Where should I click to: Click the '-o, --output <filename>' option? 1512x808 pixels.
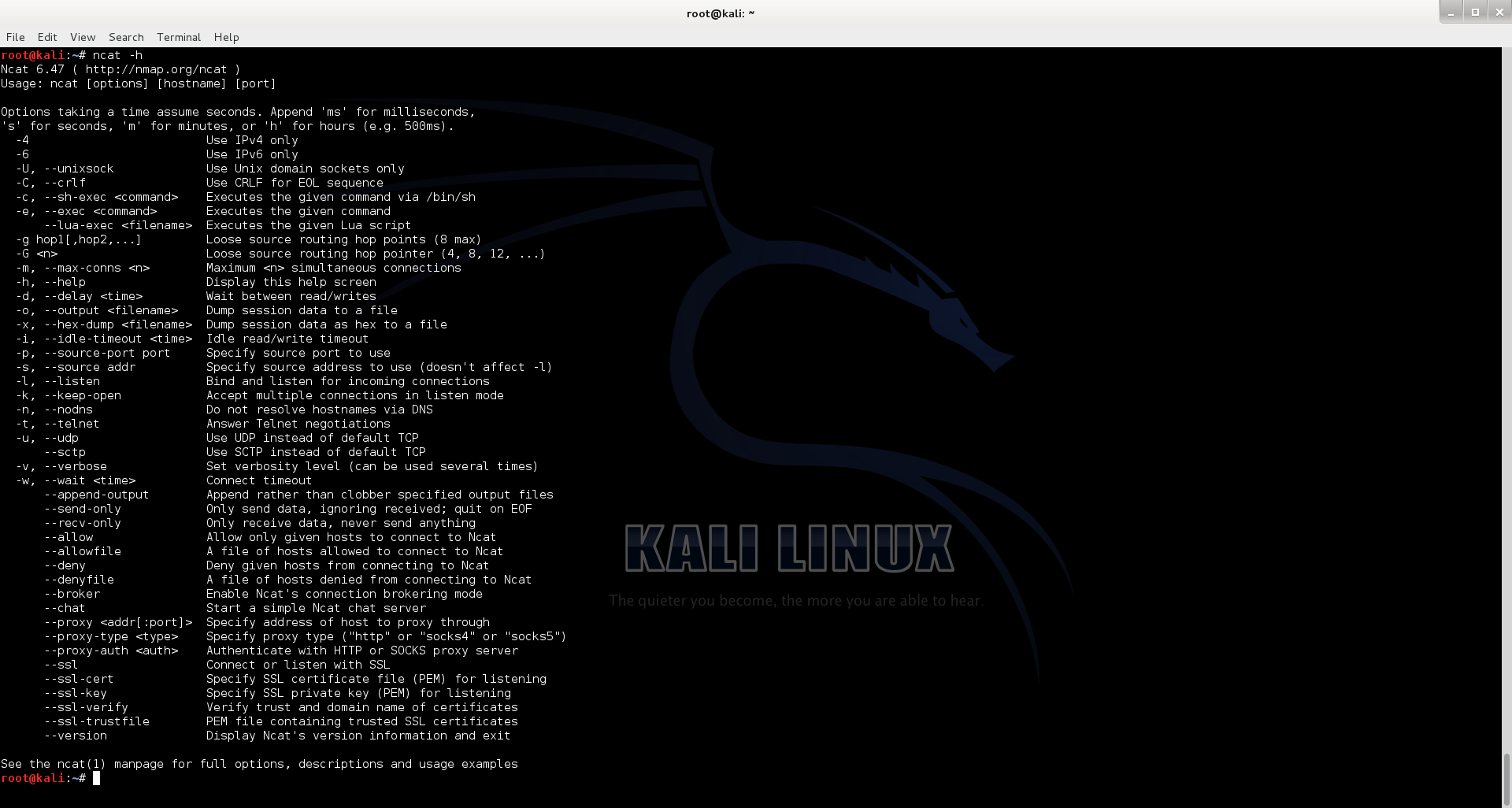click(97, 310)
